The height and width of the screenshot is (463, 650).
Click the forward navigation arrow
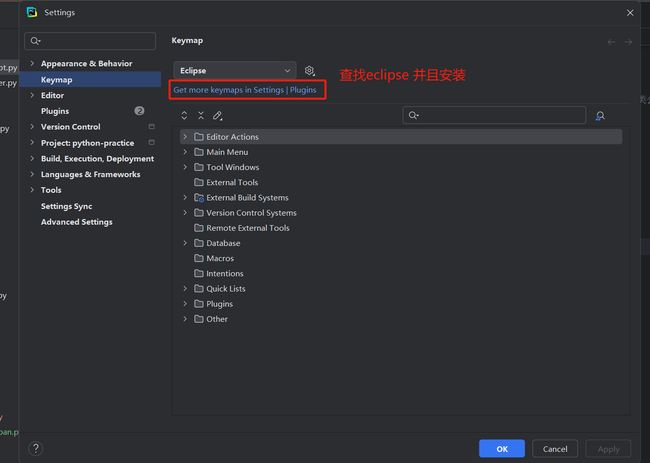tap(628, 42)
